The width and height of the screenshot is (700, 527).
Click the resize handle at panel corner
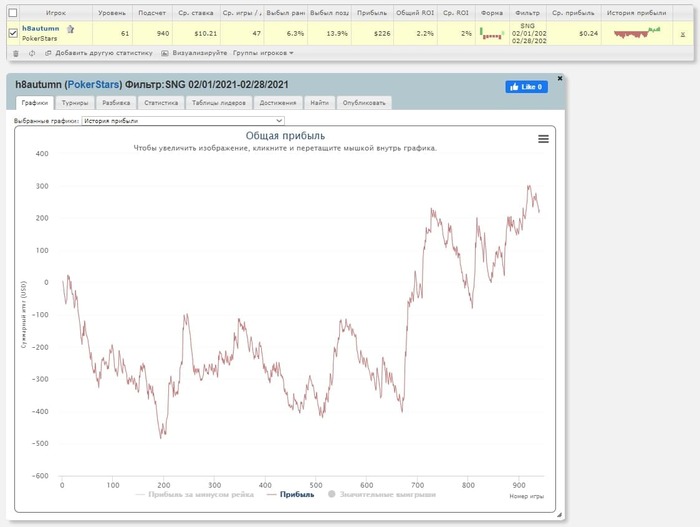pyautogui.click(x=559, y=515)
